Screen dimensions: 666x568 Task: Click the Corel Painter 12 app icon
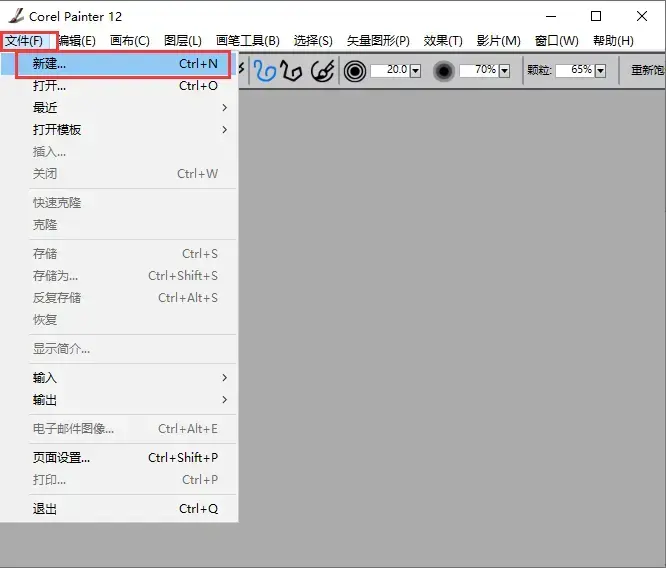click(x=16, y=16)
